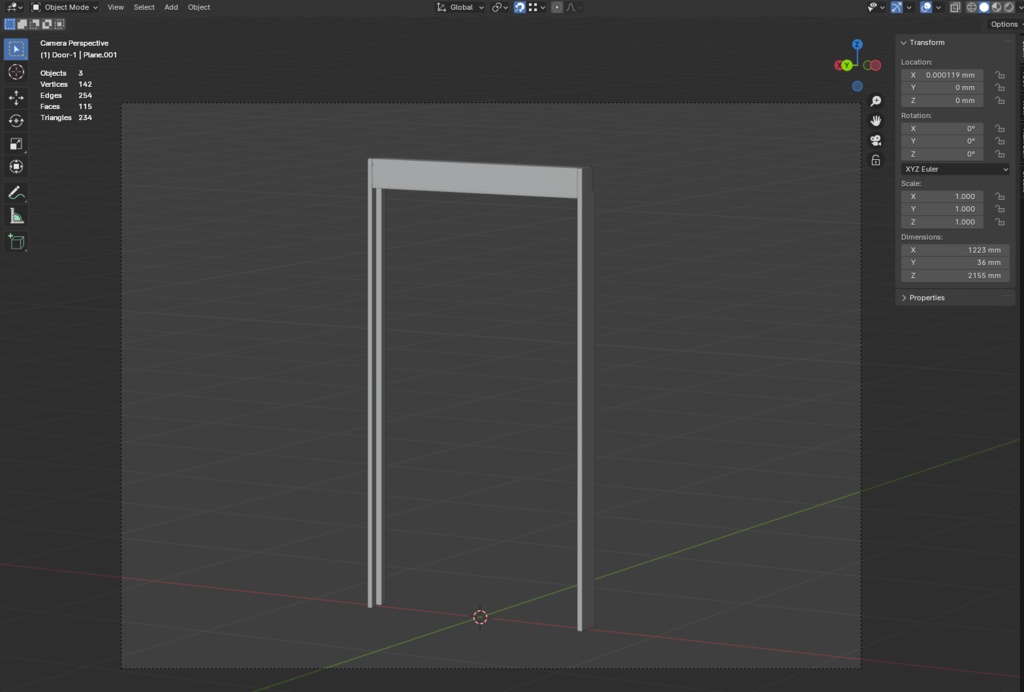Screen dimensions: 1024x692
Task: Click the green Y axis gizmo circle
Action: tap(846, 65)
